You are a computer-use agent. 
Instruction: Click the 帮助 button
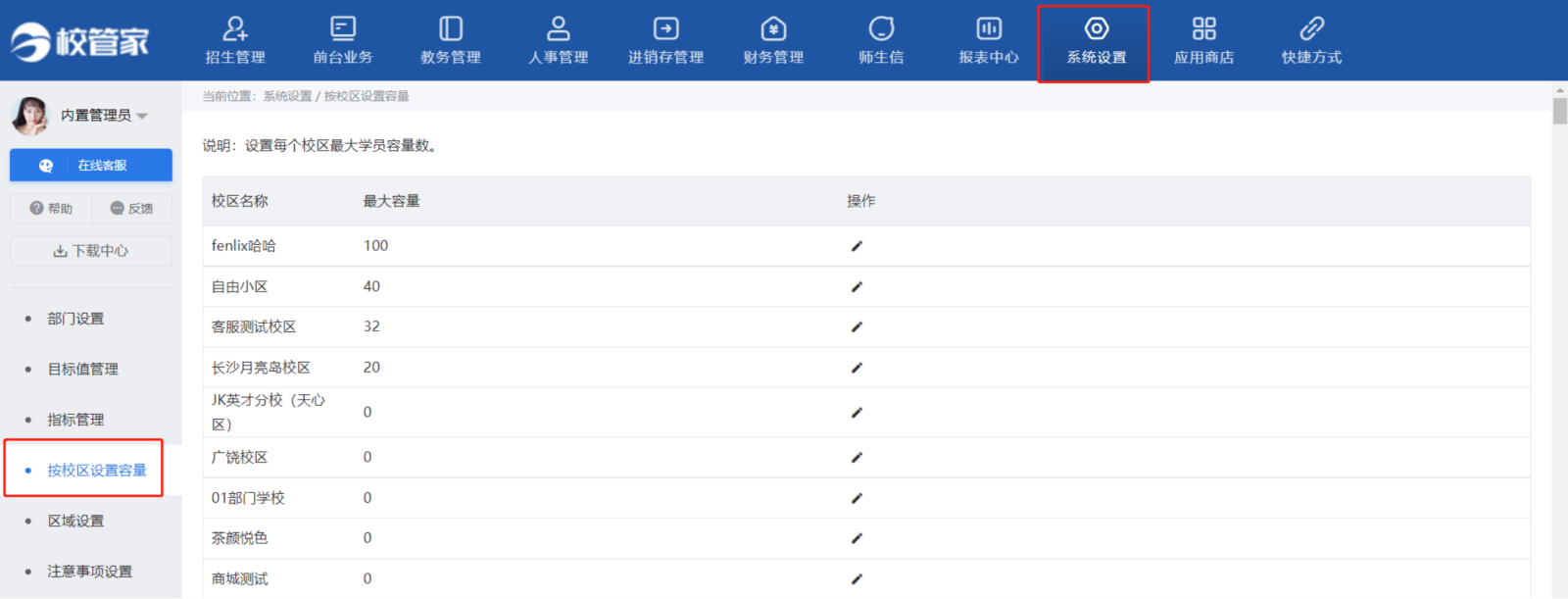[x=51, y=208]
